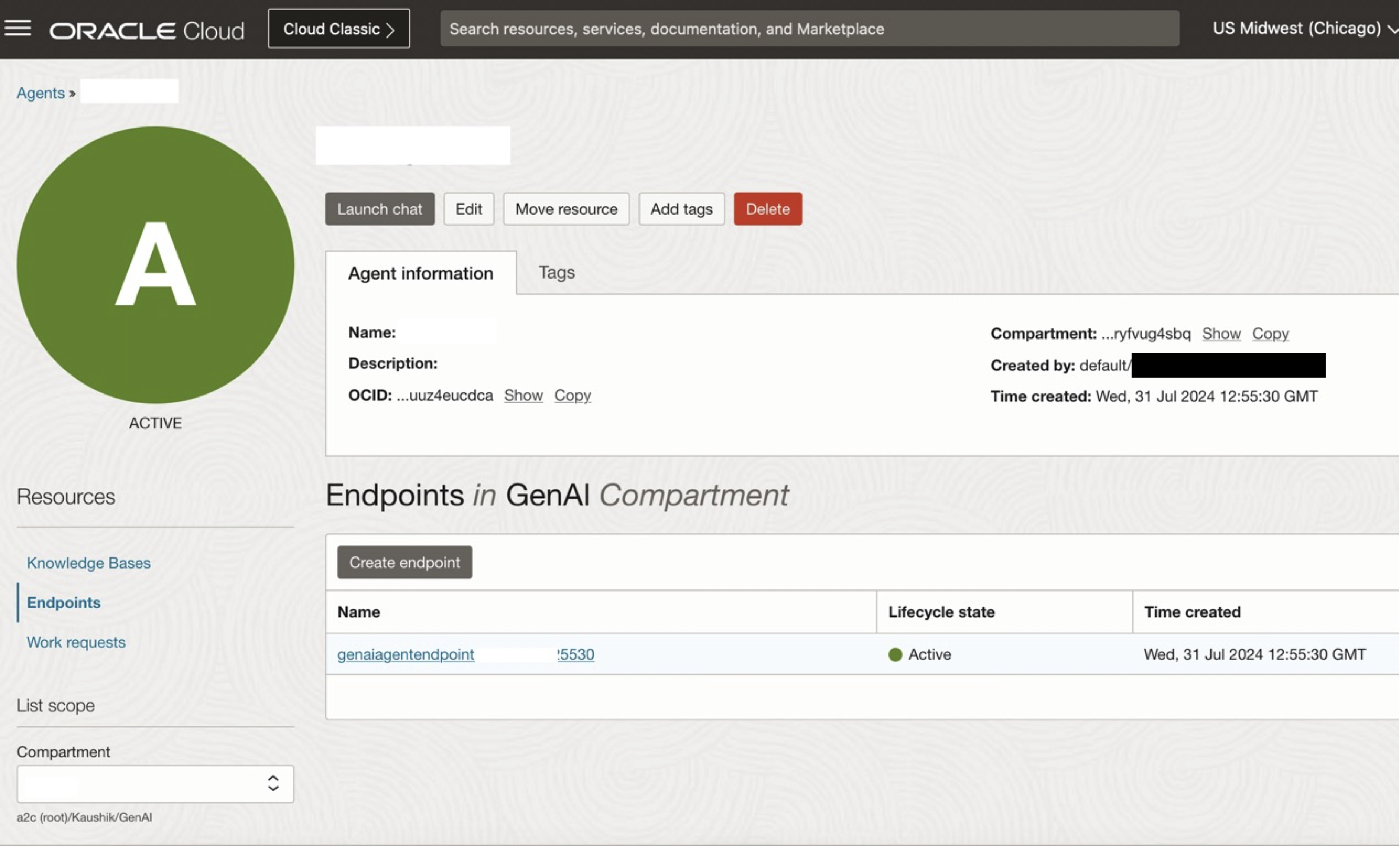Click the green Active status dot

pos(896,654)
